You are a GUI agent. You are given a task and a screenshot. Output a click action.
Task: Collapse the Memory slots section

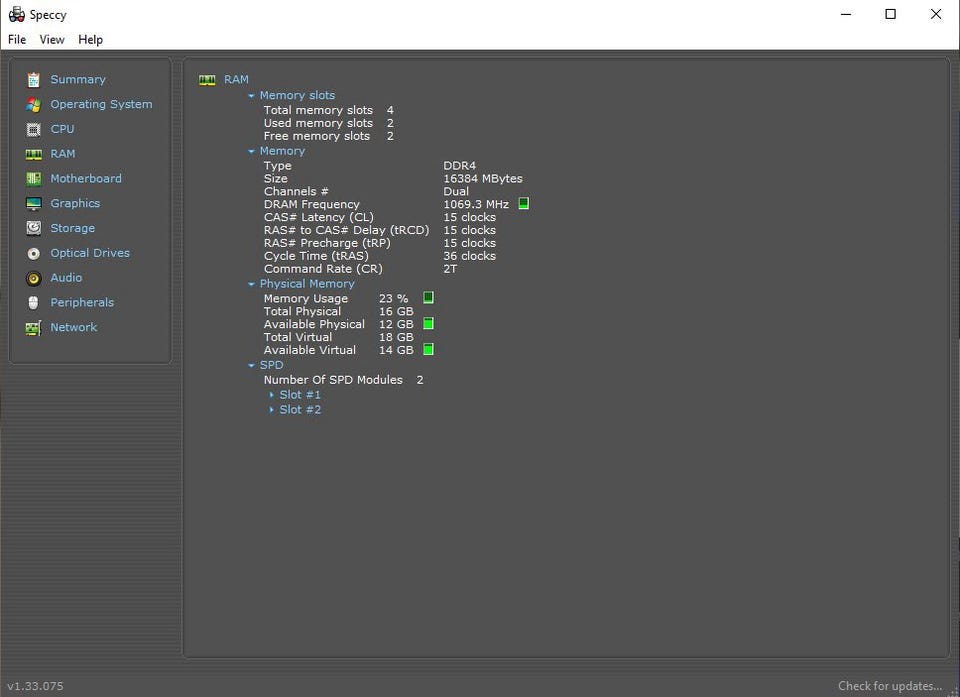pos(252,96)
